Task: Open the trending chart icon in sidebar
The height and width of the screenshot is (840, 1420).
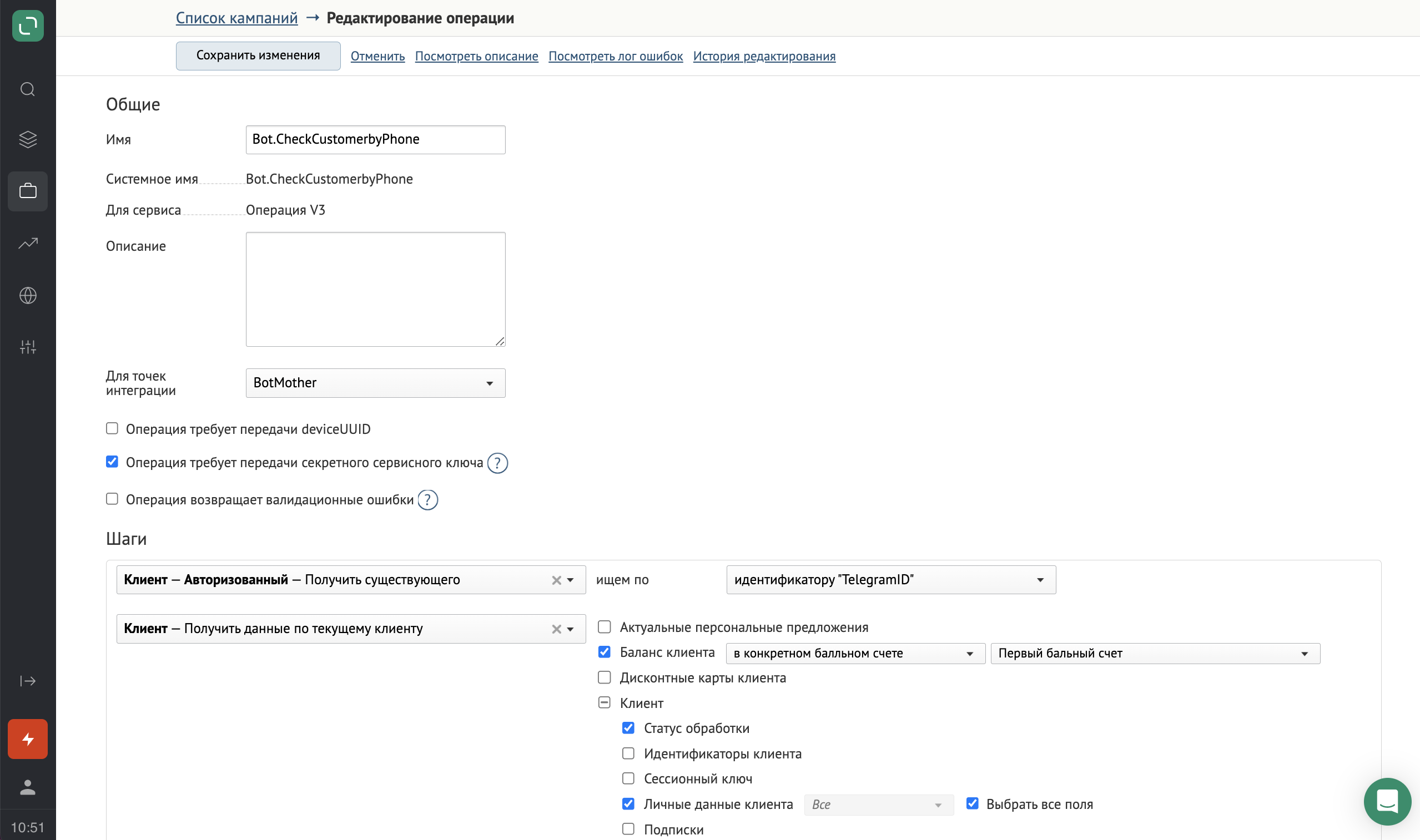Action: click(28, 244)
